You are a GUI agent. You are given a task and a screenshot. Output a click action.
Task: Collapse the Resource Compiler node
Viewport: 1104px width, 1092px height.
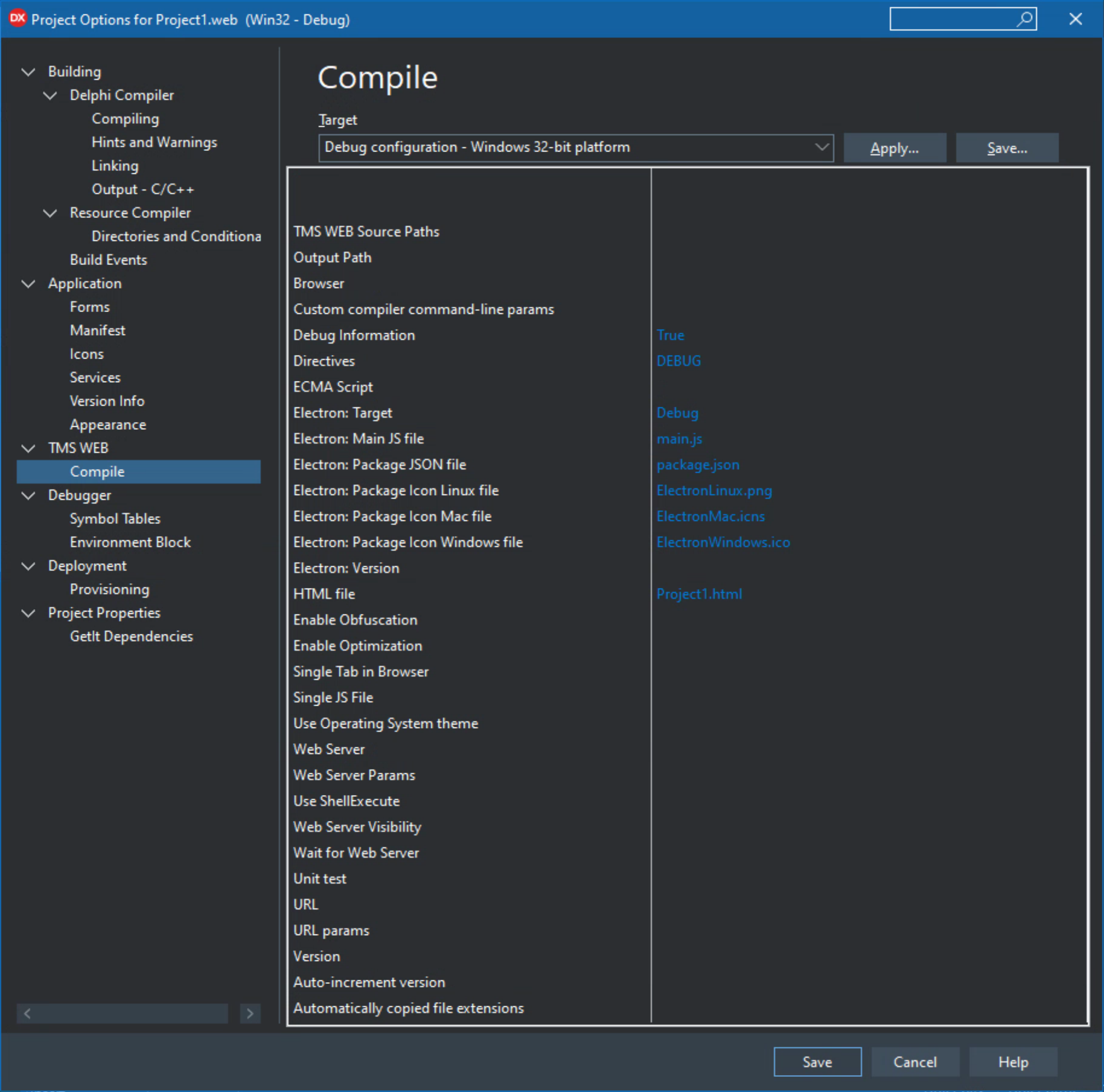tap(51, 213)
